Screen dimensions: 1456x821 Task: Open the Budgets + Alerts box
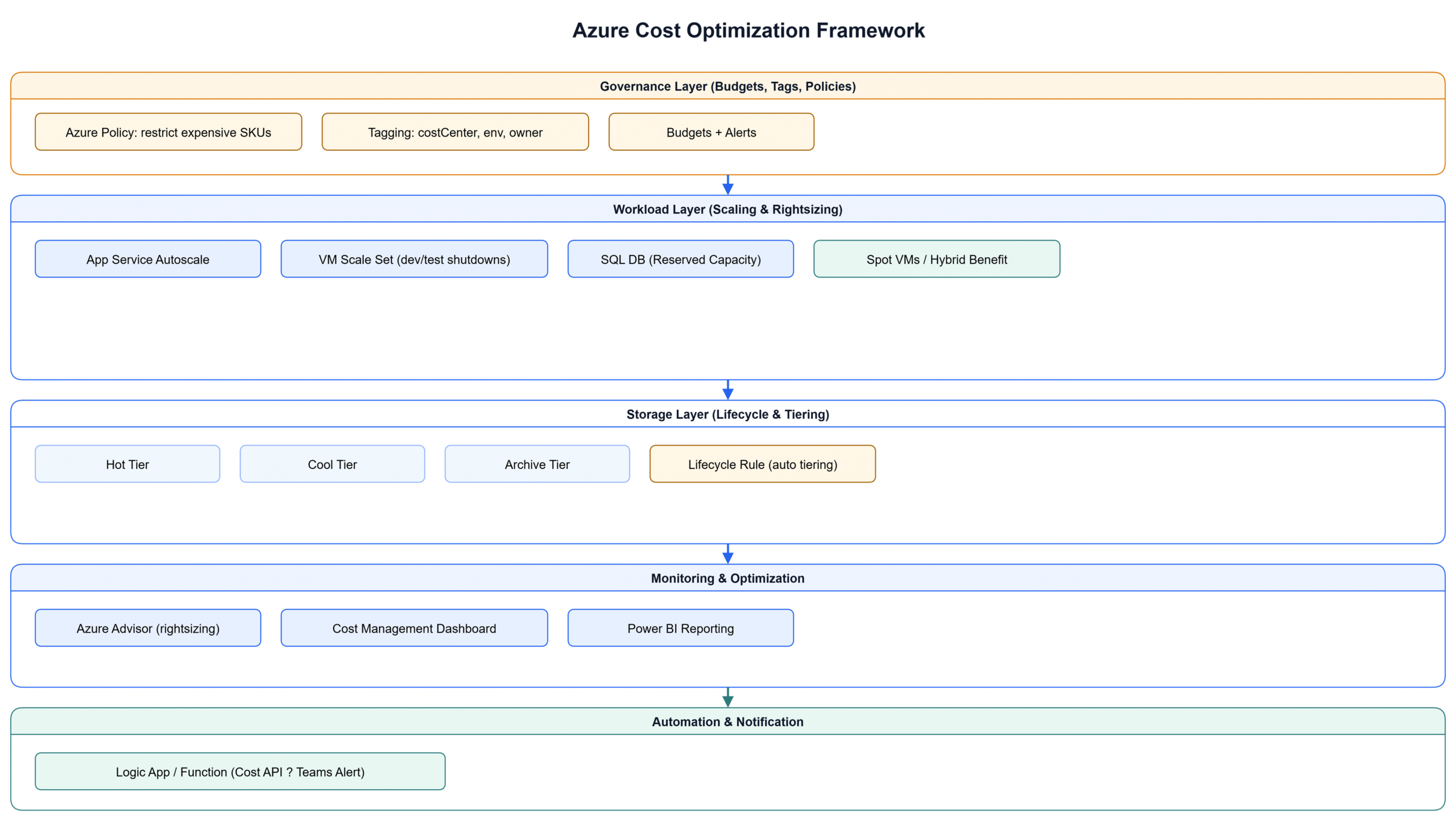coord(711,132)
